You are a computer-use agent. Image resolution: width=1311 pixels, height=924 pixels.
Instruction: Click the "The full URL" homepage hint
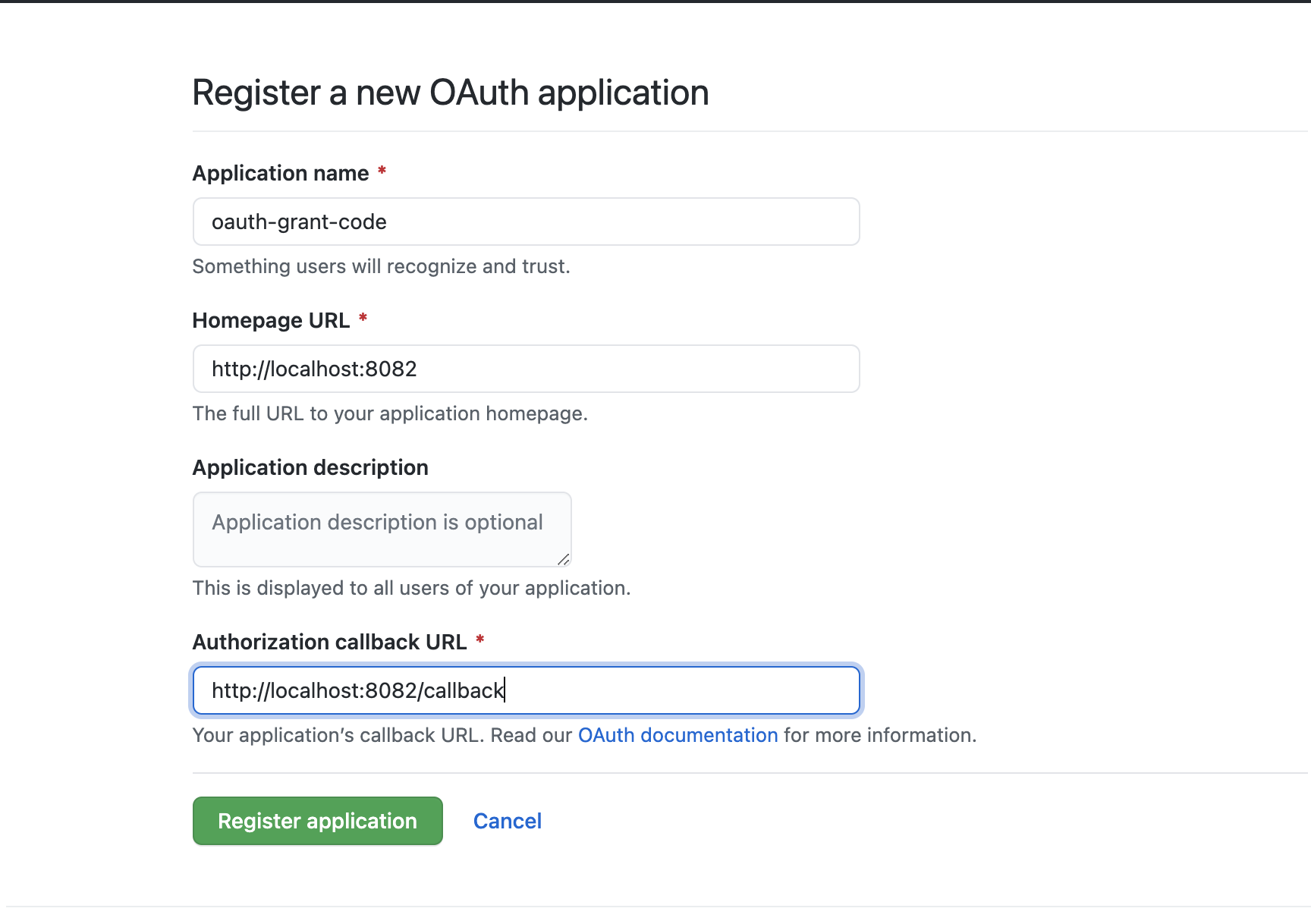pyautogui.click(x=390, y=413)
